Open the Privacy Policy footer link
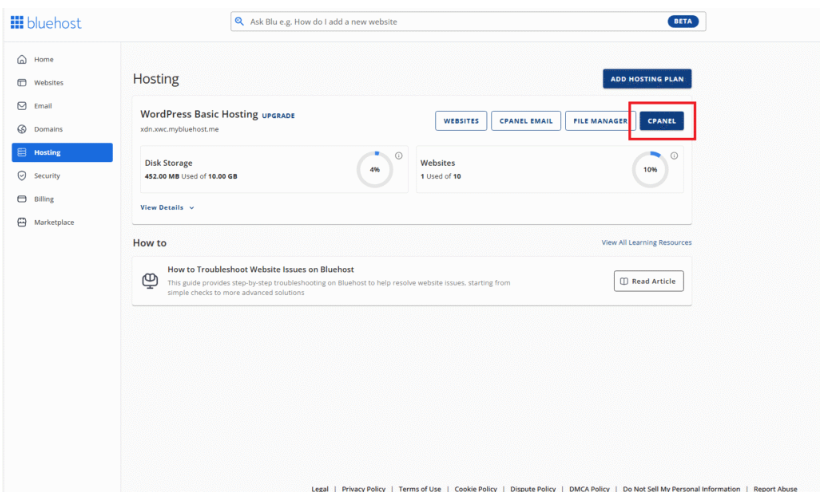Image resolution: width=823 pixels, height=496 pixels. point(363,489)
